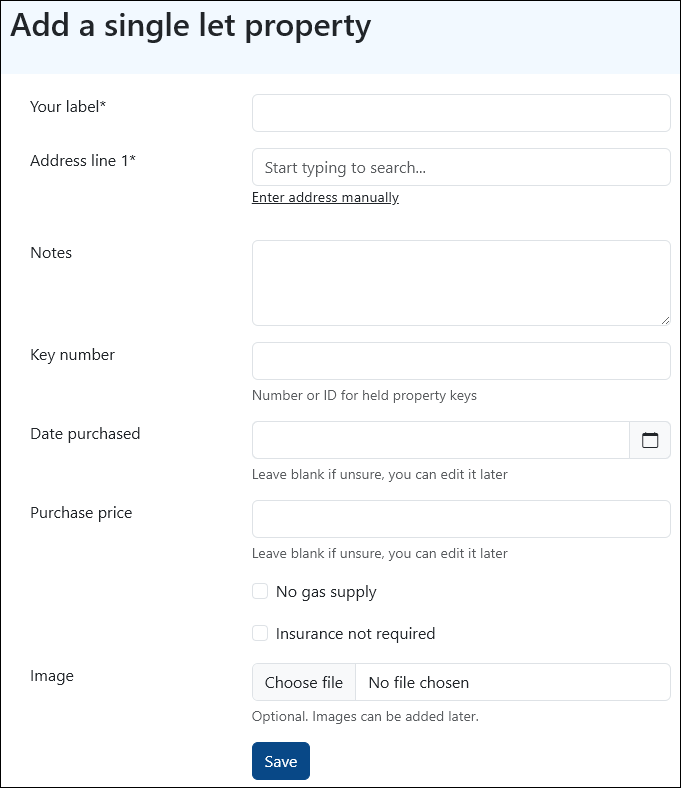681x788 pixels.
Task: Click the Save button
Action: pyautogui.click(x=281, y=761)
